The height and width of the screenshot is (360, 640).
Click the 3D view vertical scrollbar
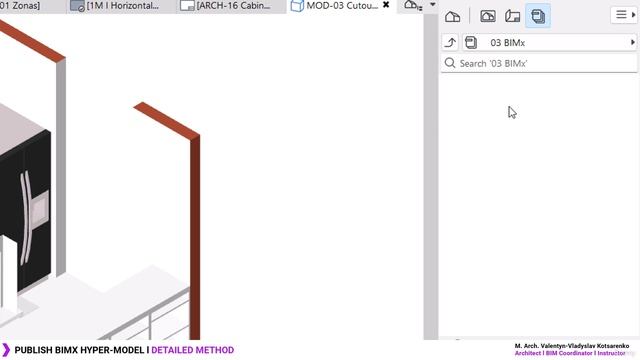point(431,176)
